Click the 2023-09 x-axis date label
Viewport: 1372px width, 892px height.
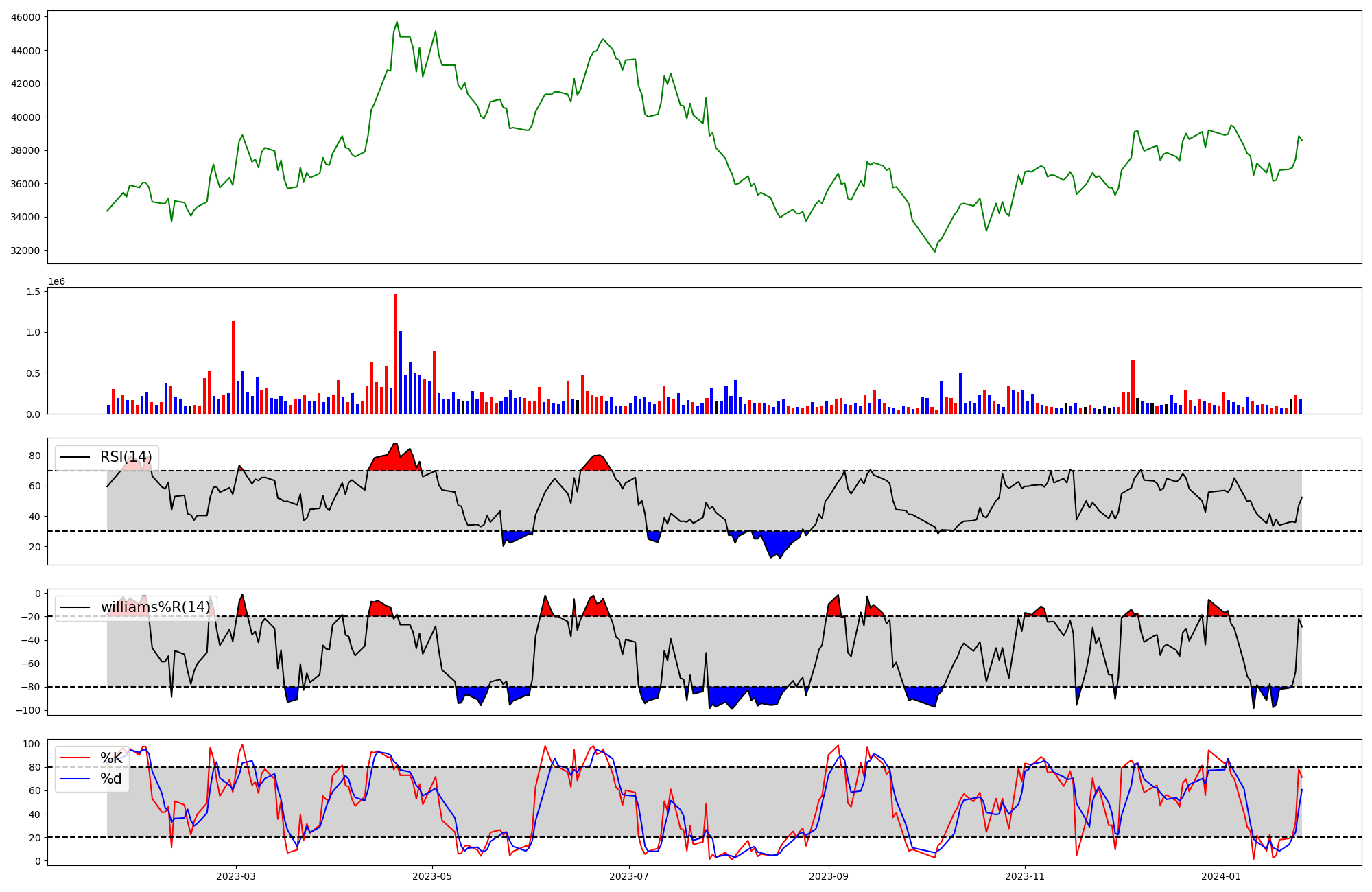(x=829, y=876)
